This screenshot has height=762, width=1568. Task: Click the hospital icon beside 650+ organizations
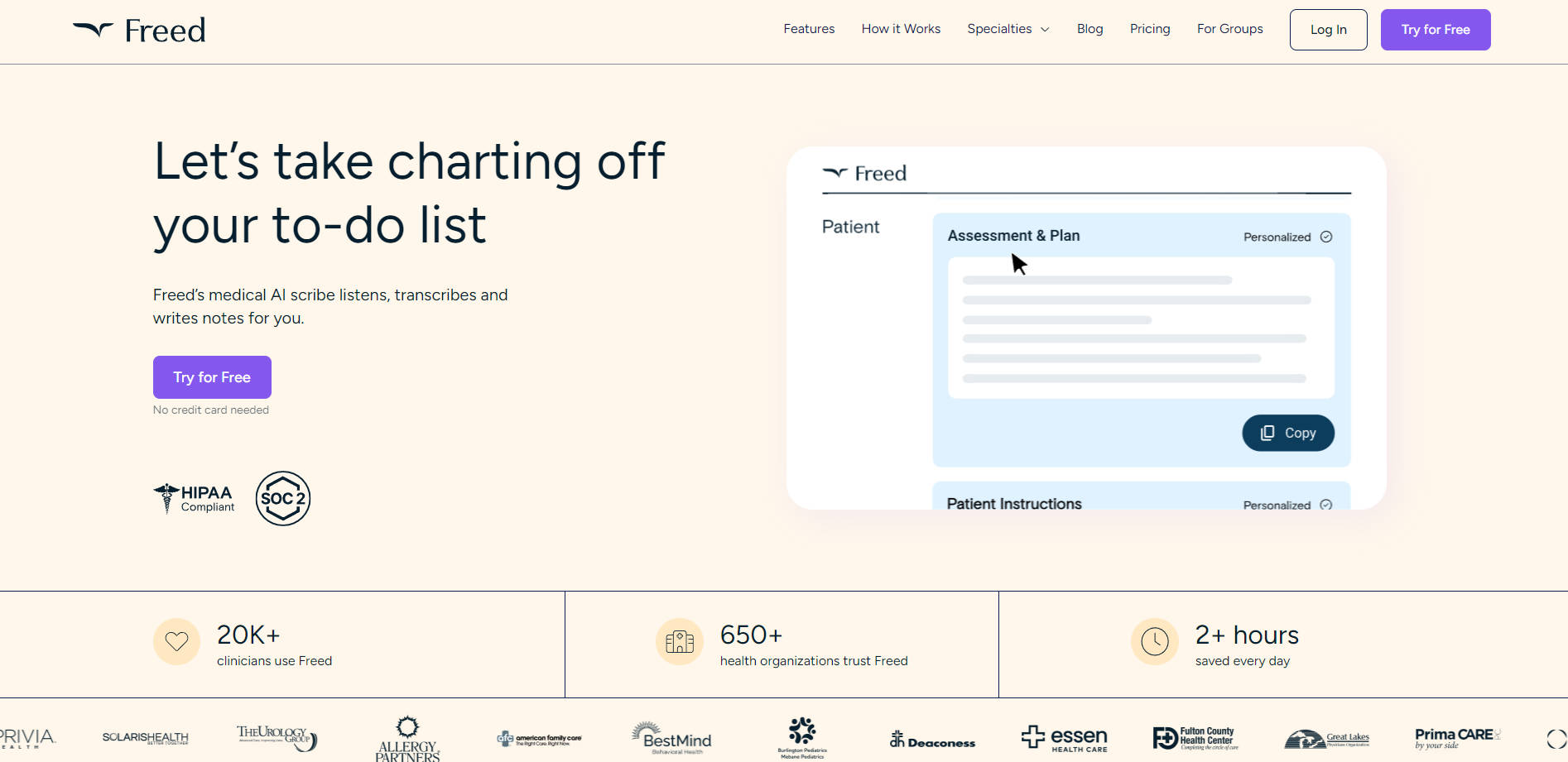[x=679, y=642]
